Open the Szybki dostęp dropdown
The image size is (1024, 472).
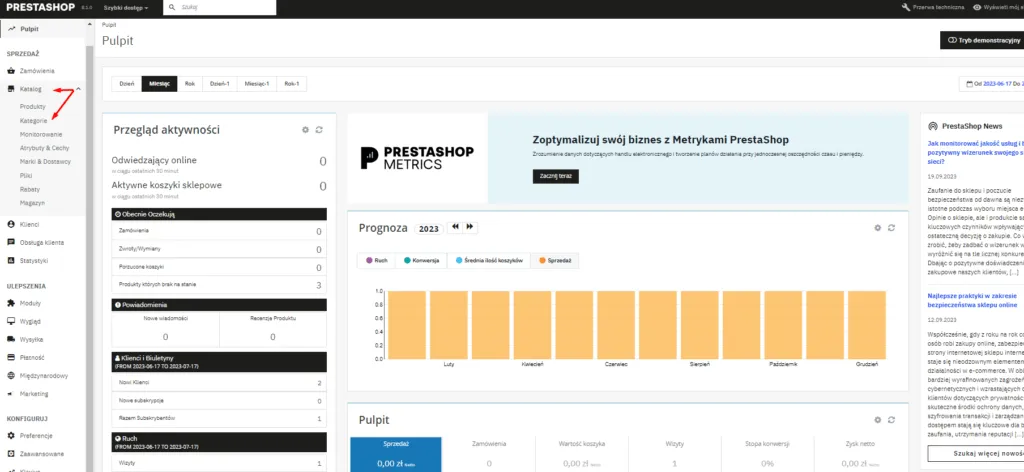pyautogui.click(x=126, y=7)
